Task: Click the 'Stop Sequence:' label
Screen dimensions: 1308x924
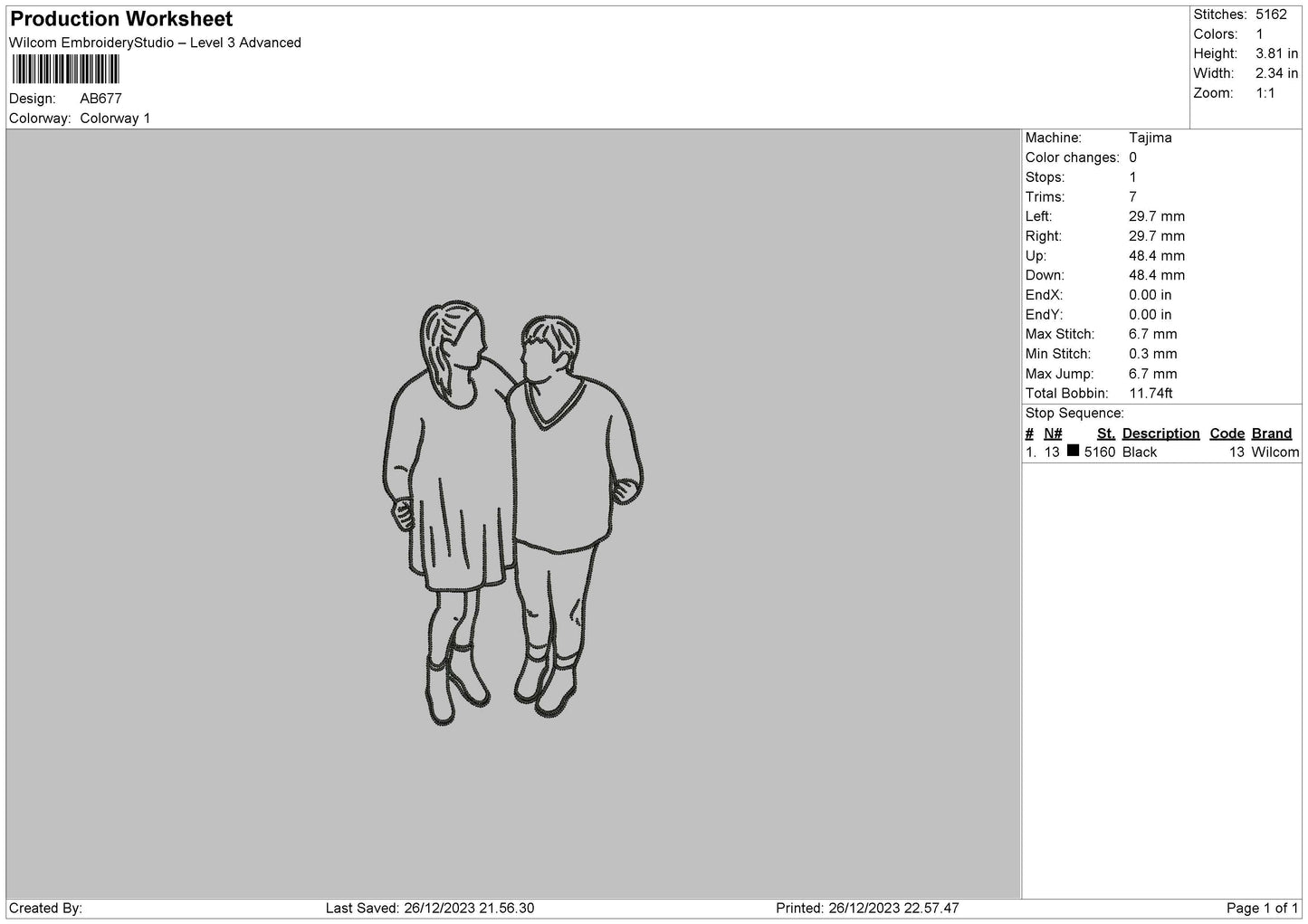Action: (x=1074, y=414)
